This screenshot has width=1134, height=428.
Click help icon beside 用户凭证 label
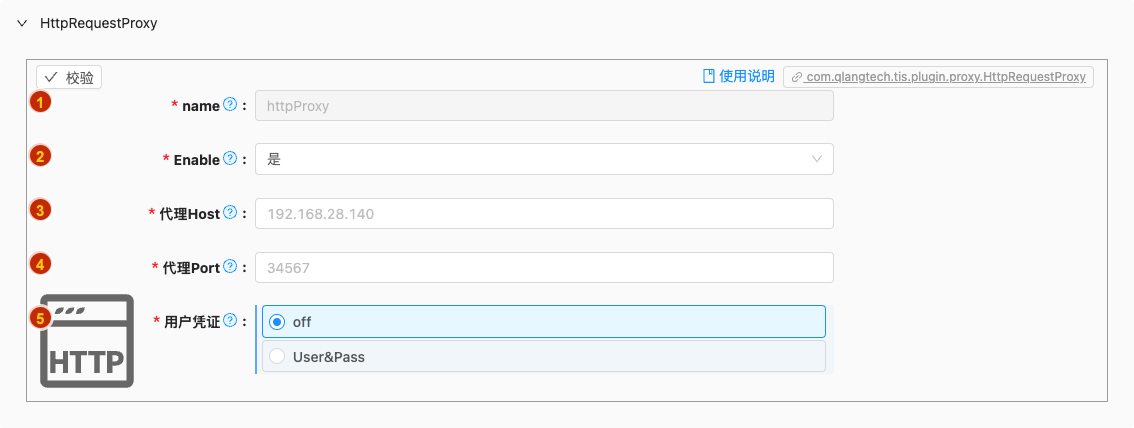click(230, 320)
